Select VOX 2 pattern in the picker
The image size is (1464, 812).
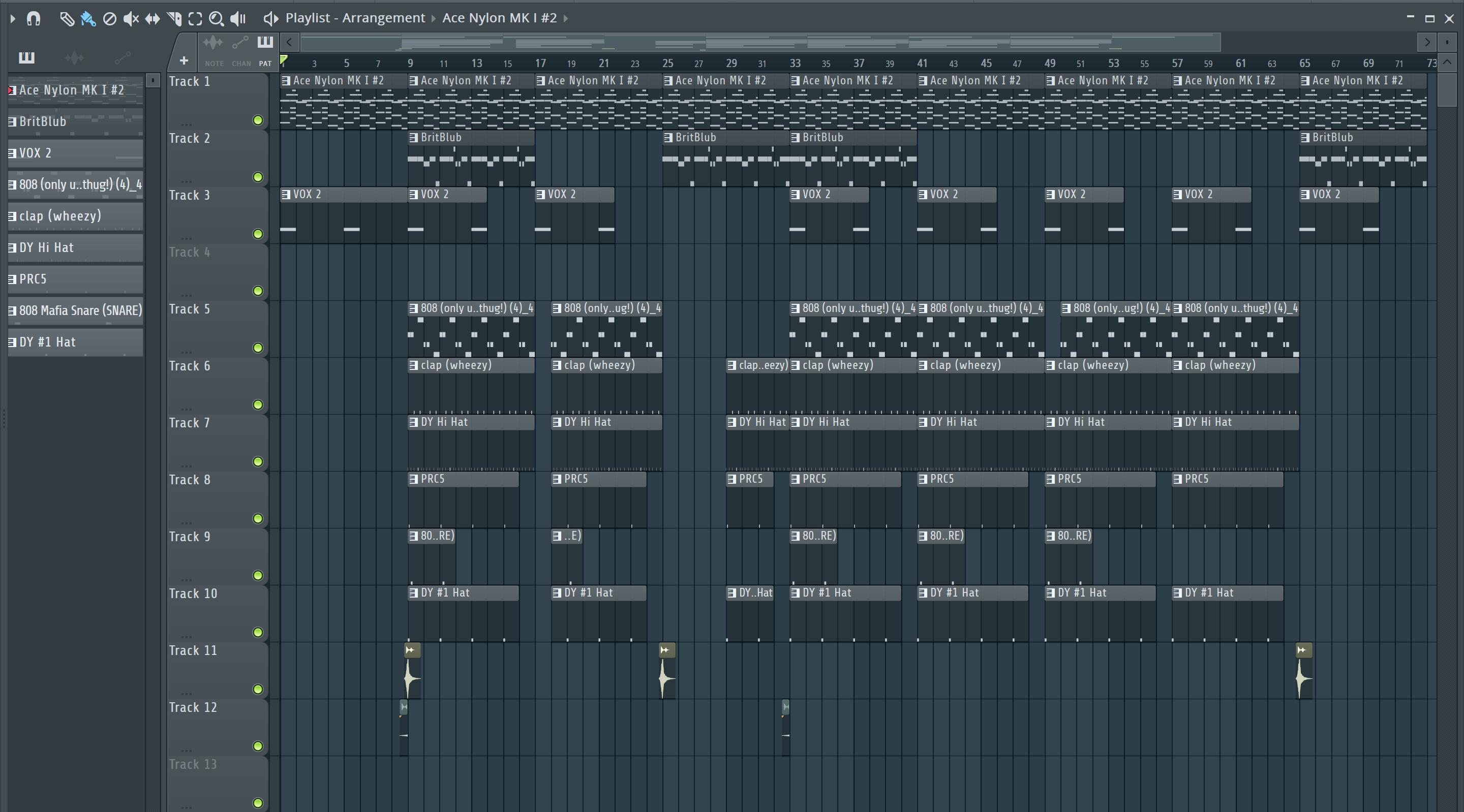click(x=75, y=153)
